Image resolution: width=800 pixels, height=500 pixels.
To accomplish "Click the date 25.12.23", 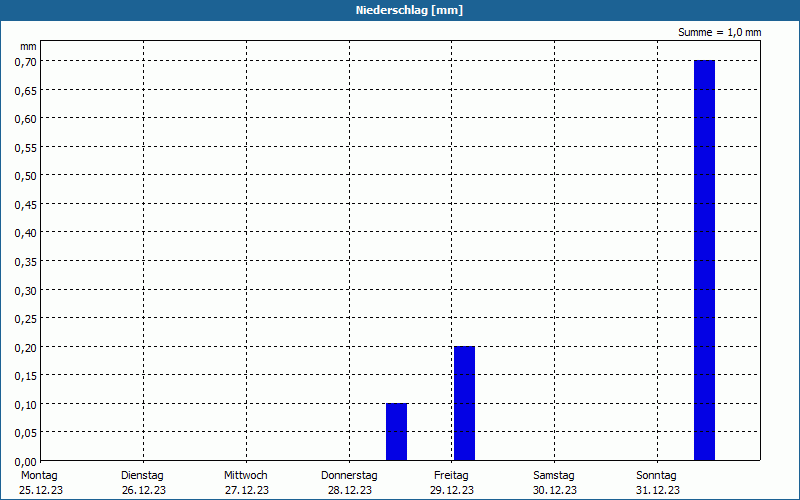I will click(41, 490).
